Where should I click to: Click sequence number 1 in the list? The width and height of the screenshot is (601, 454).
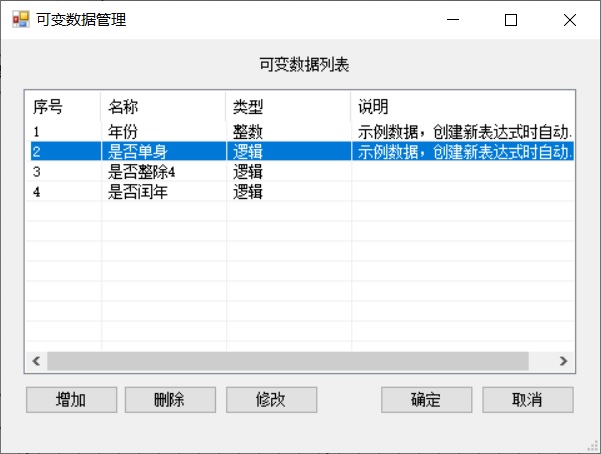click(x=36, y=132)
